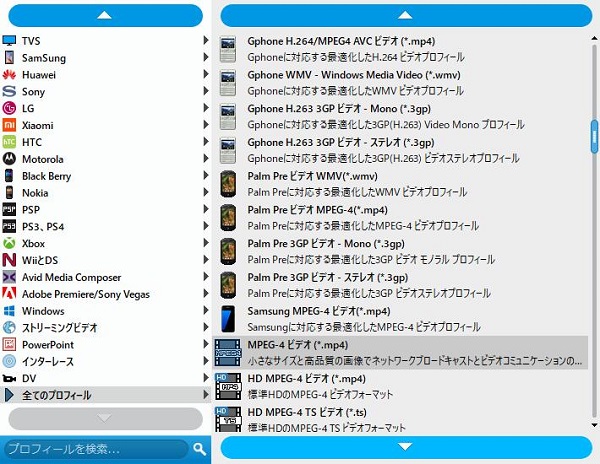
Task: Click the Sony S logo icon
Action: click(x=9, y=91)
